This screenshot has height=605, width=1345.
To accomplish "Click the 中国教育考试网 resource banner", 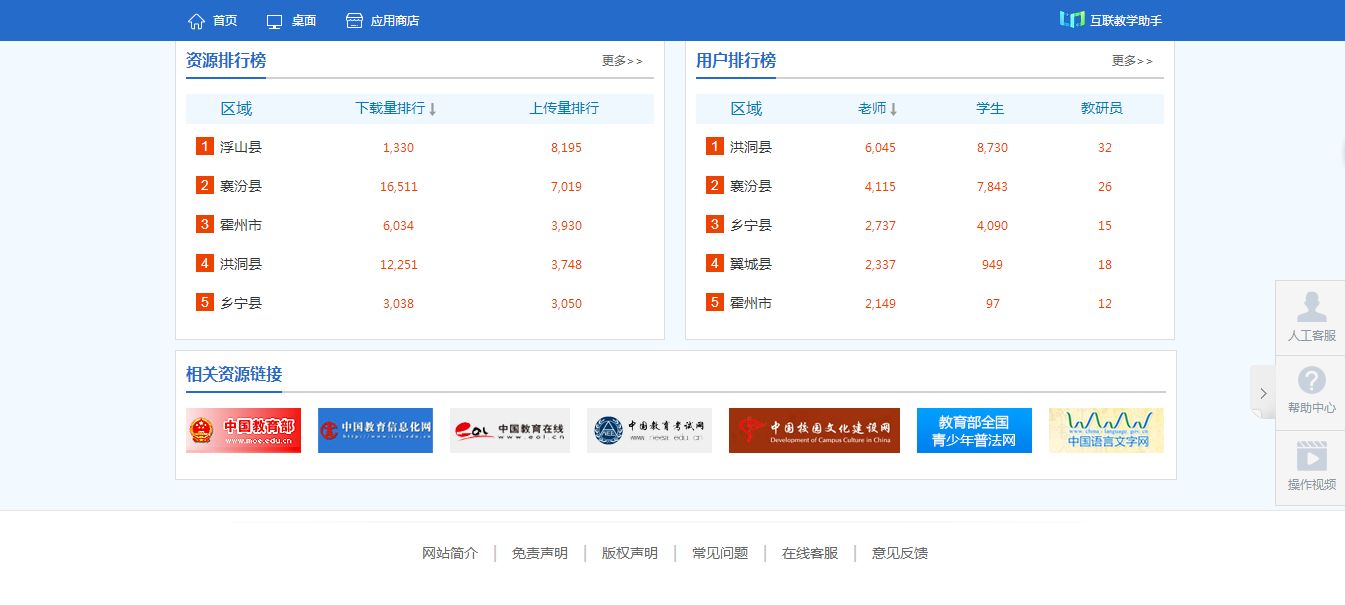I will coord(649,430).
